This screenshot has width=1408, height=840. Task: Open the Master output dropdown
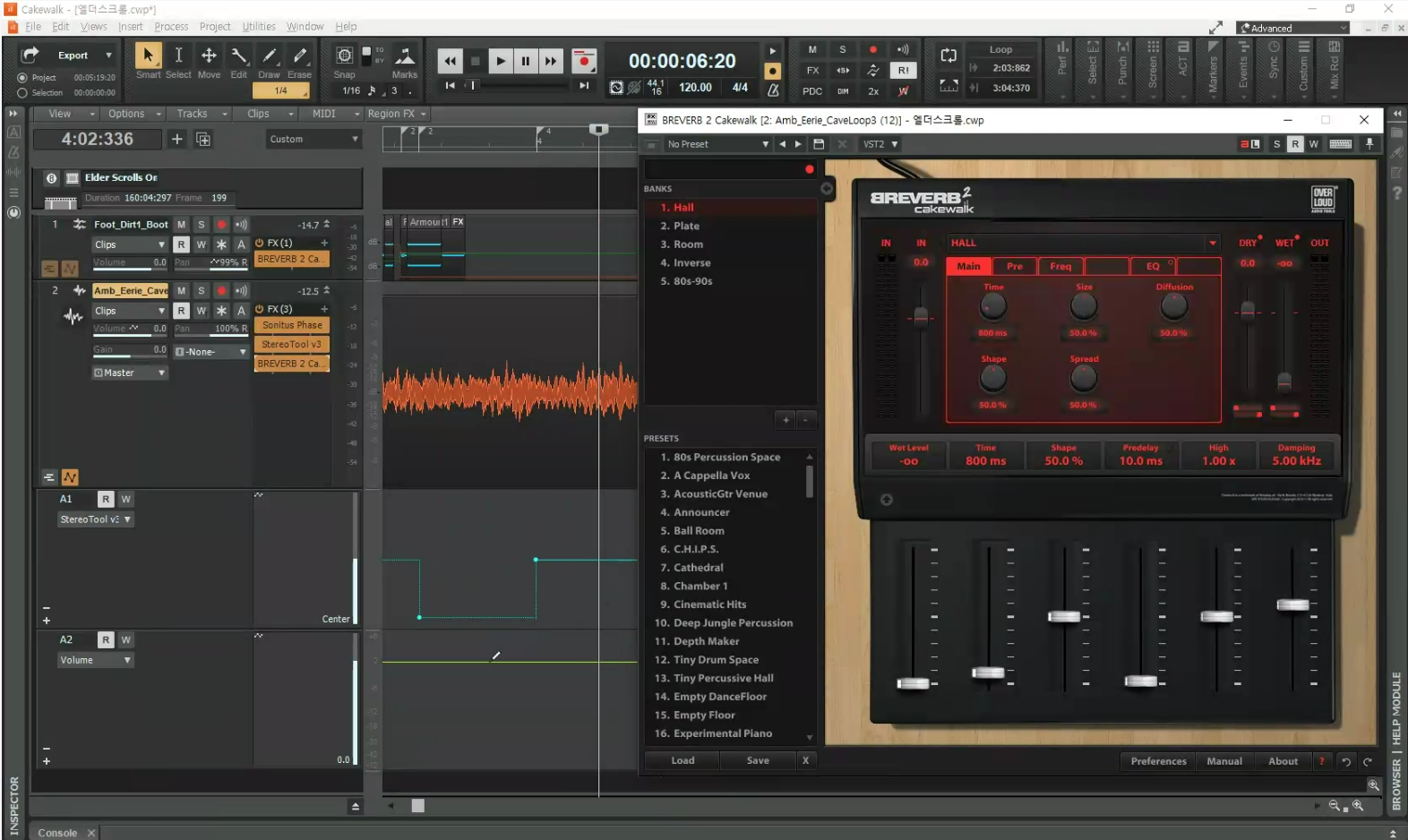click(131, 373)
